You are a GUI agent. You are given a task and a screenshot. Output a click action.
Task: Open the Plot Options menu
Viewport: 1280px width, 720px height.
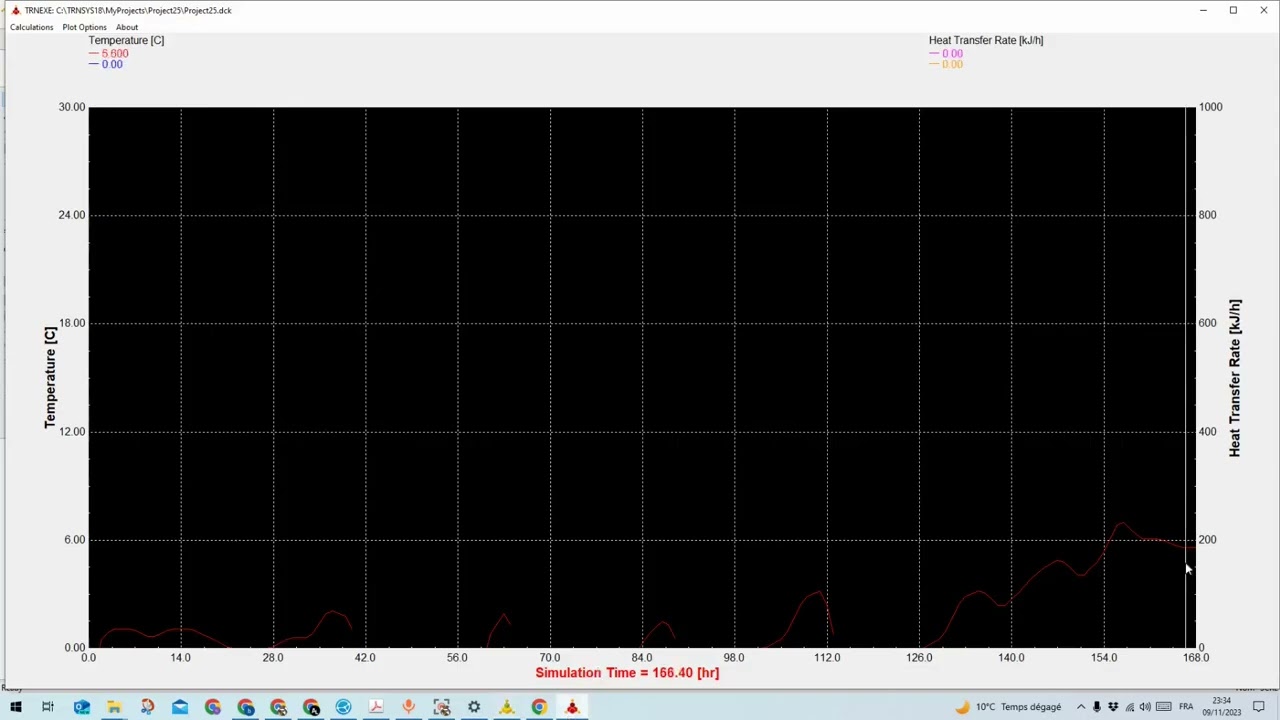coord(84,27)
